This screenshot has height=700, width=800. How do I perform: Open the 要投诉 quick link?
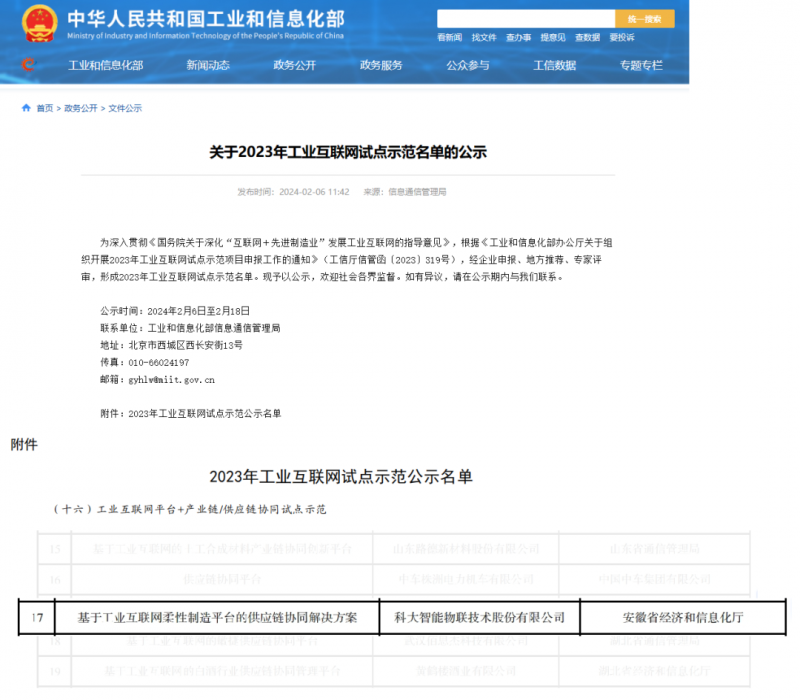point(622,37)
